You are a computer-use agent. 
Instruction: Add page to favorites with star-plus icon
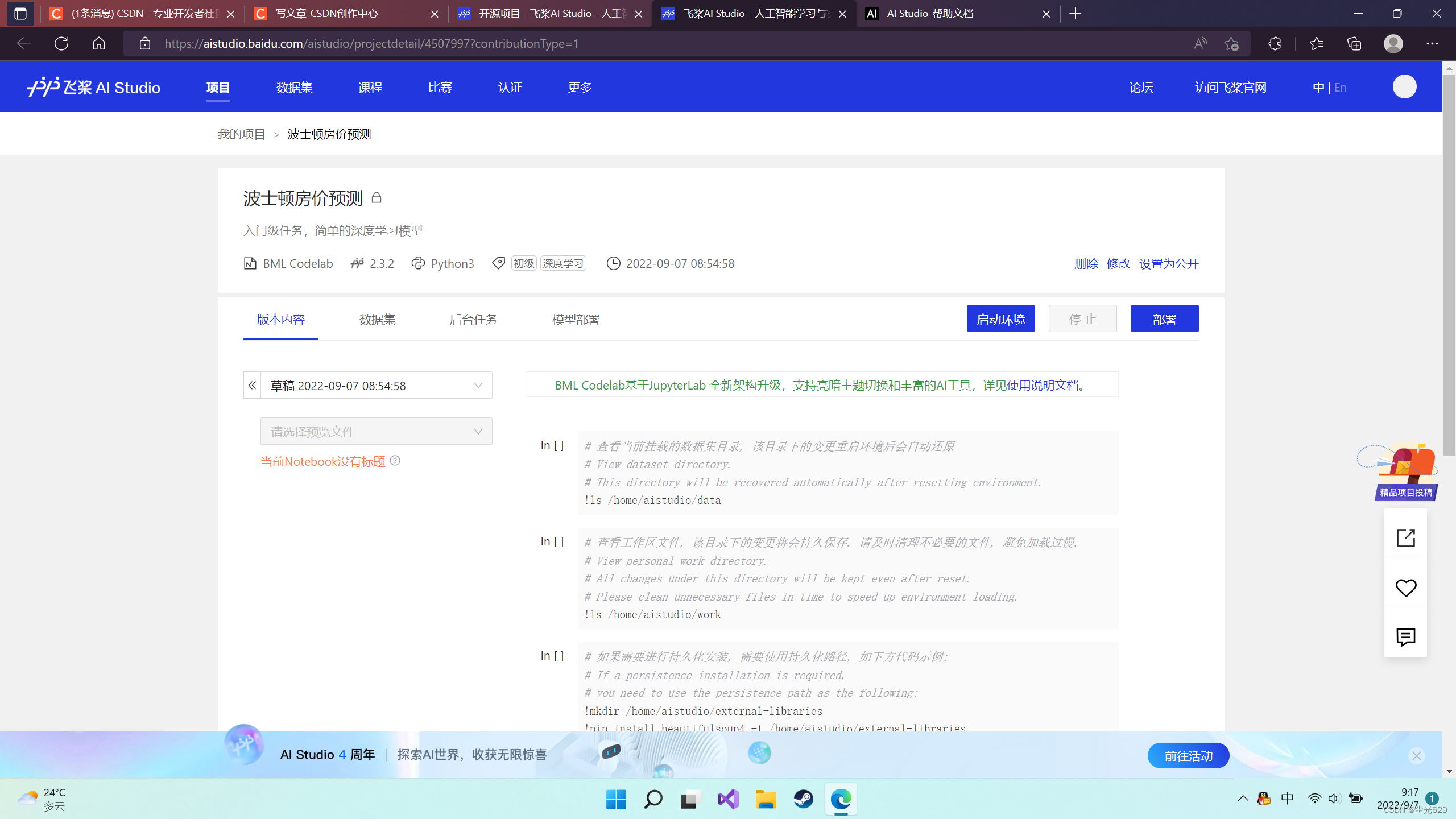(1231, 43)
